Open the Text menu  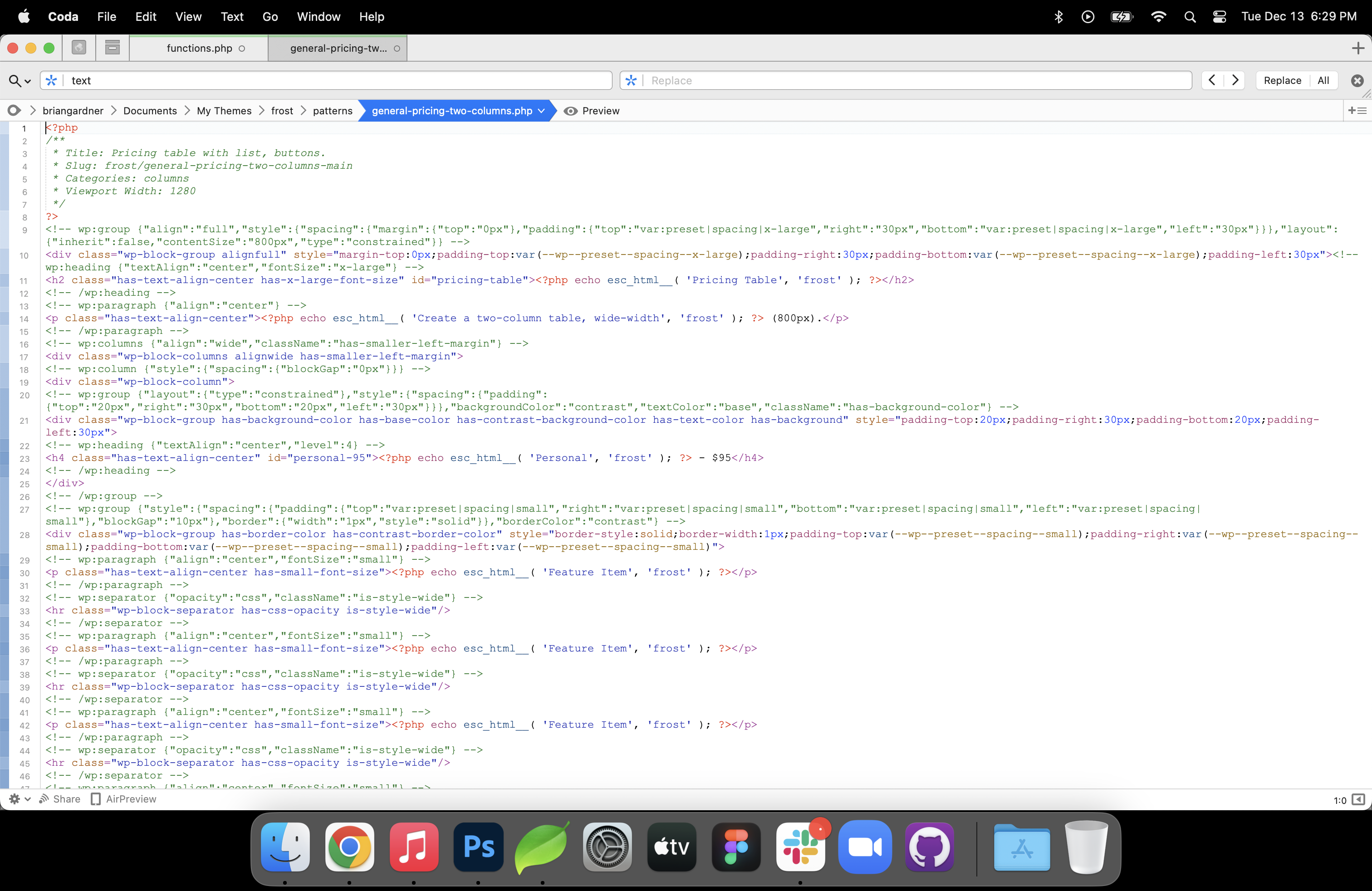232,17
